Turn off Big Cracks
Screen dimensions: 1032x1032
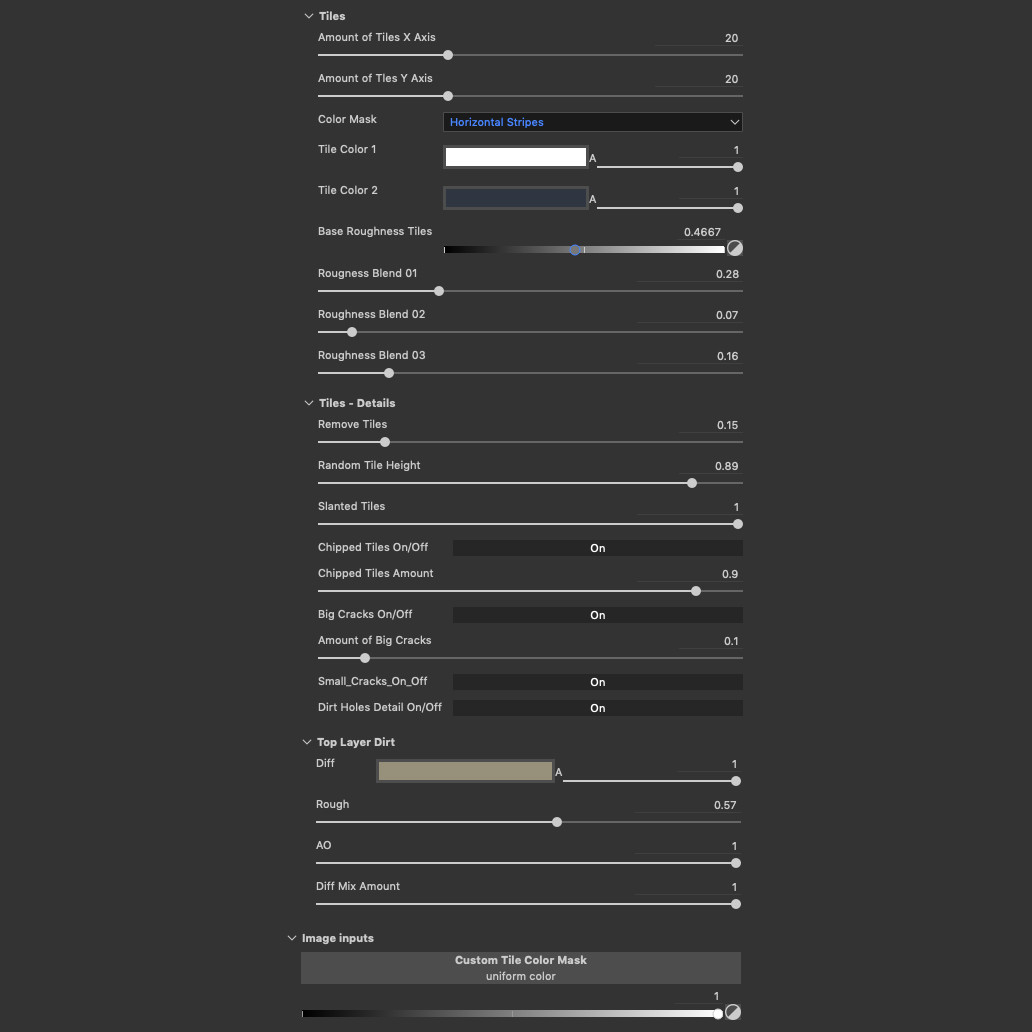point(597,614)
